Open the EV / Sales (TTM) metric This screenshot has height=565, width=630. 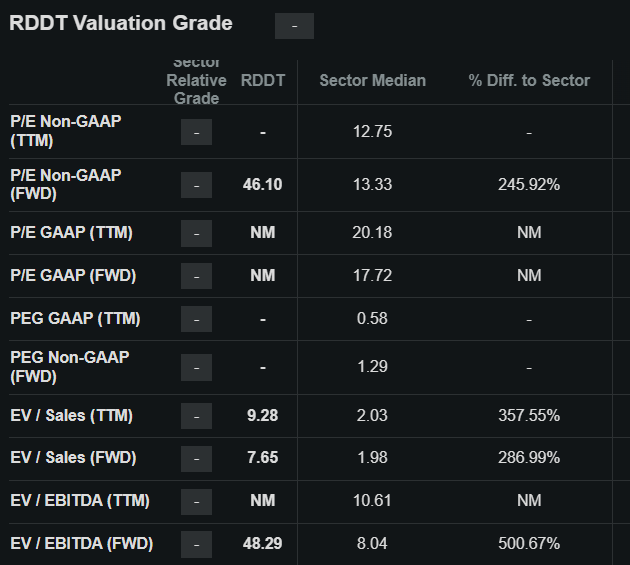tap(71, 415)
